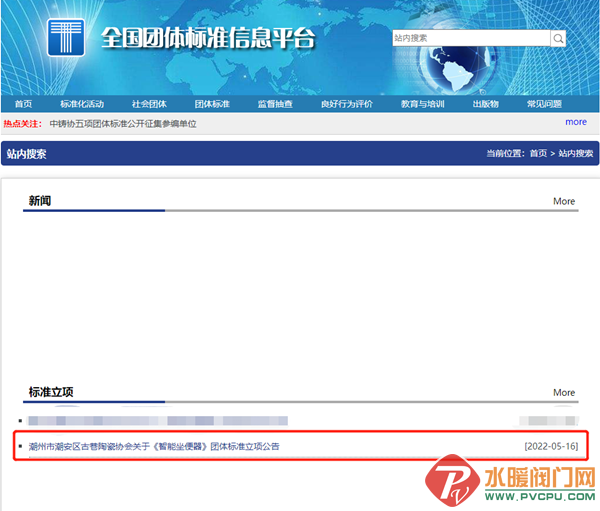The image size is (600, 511).
Task: Open the 出版物 menu item
Action: point(486,104)
